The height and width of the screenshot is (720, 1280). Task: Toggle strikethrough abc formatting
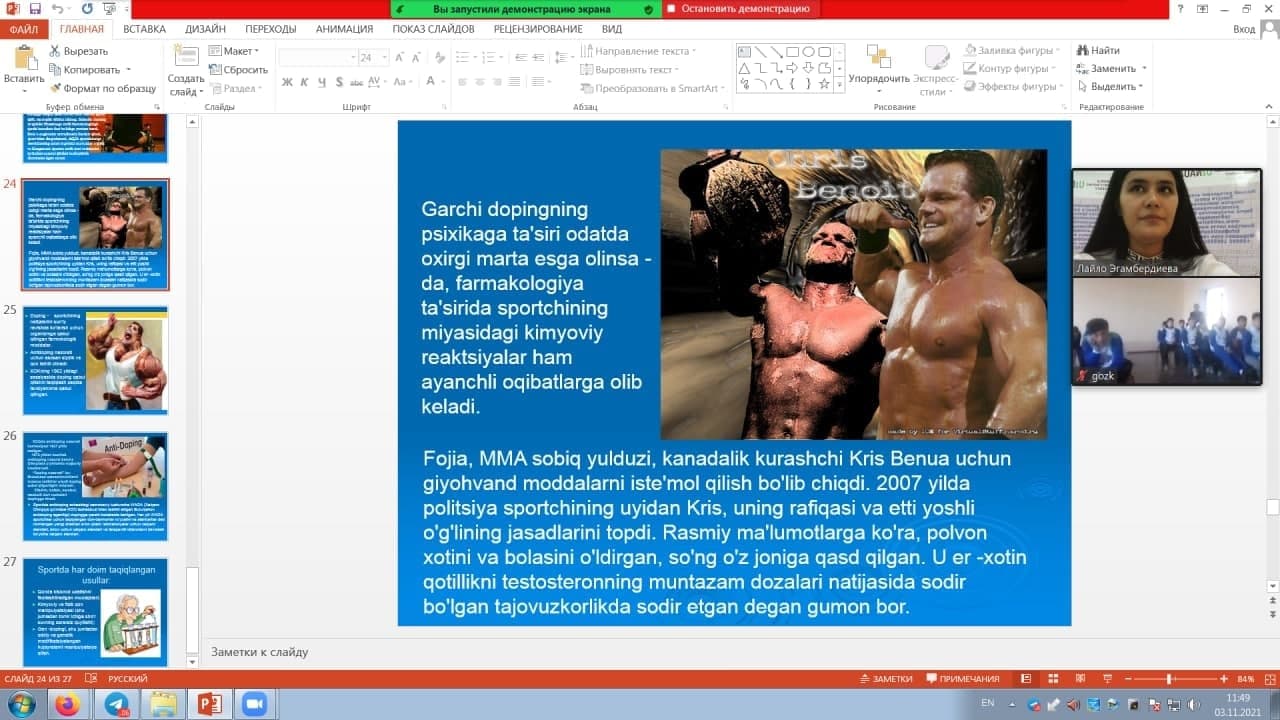point(357,82)
